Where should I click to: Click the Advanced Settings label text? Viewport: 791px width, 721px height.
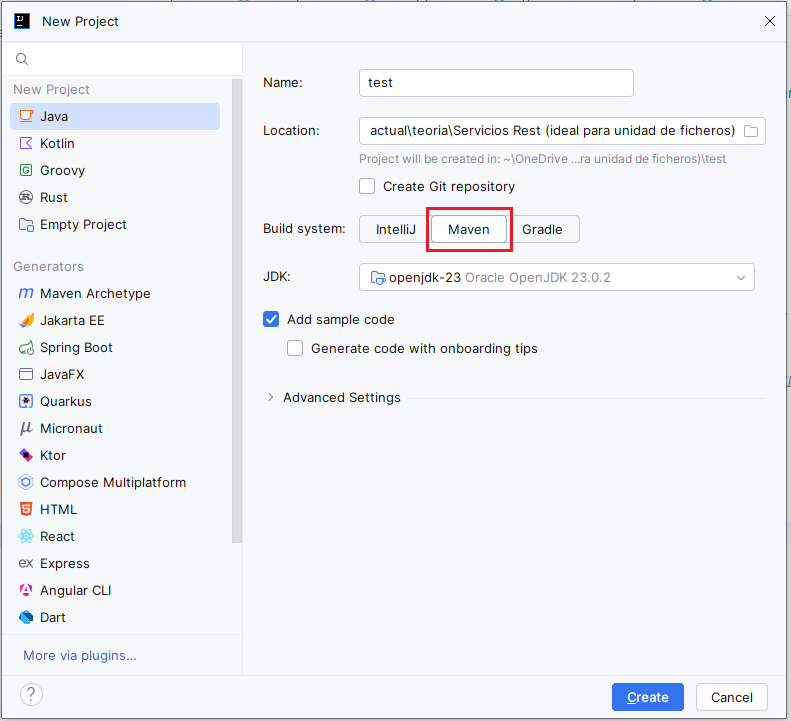click(342, 398)
